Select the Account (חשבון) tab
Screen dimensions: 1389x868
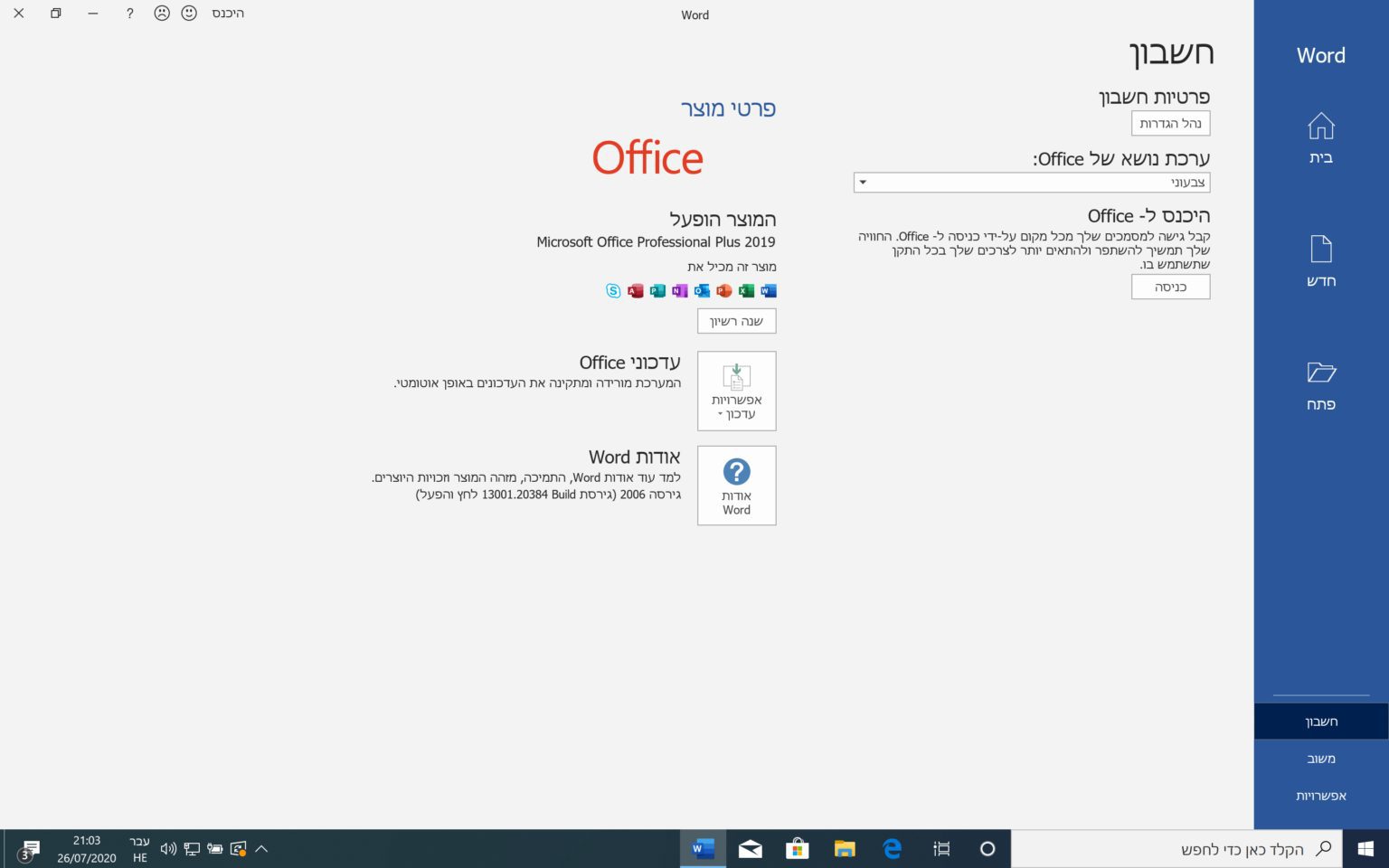pyautogui.click(x=1320, y=722)
